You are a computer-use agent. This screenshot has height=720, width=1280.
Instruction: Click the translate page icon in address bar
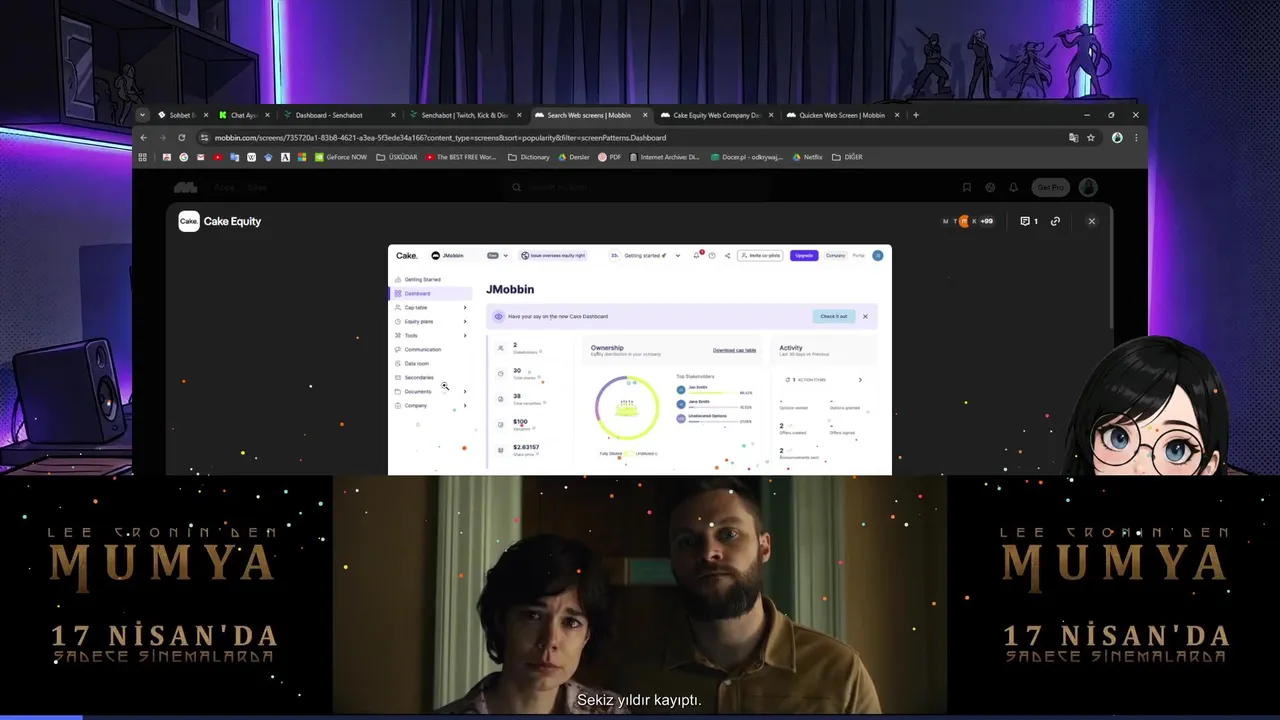click(1073, 137)
